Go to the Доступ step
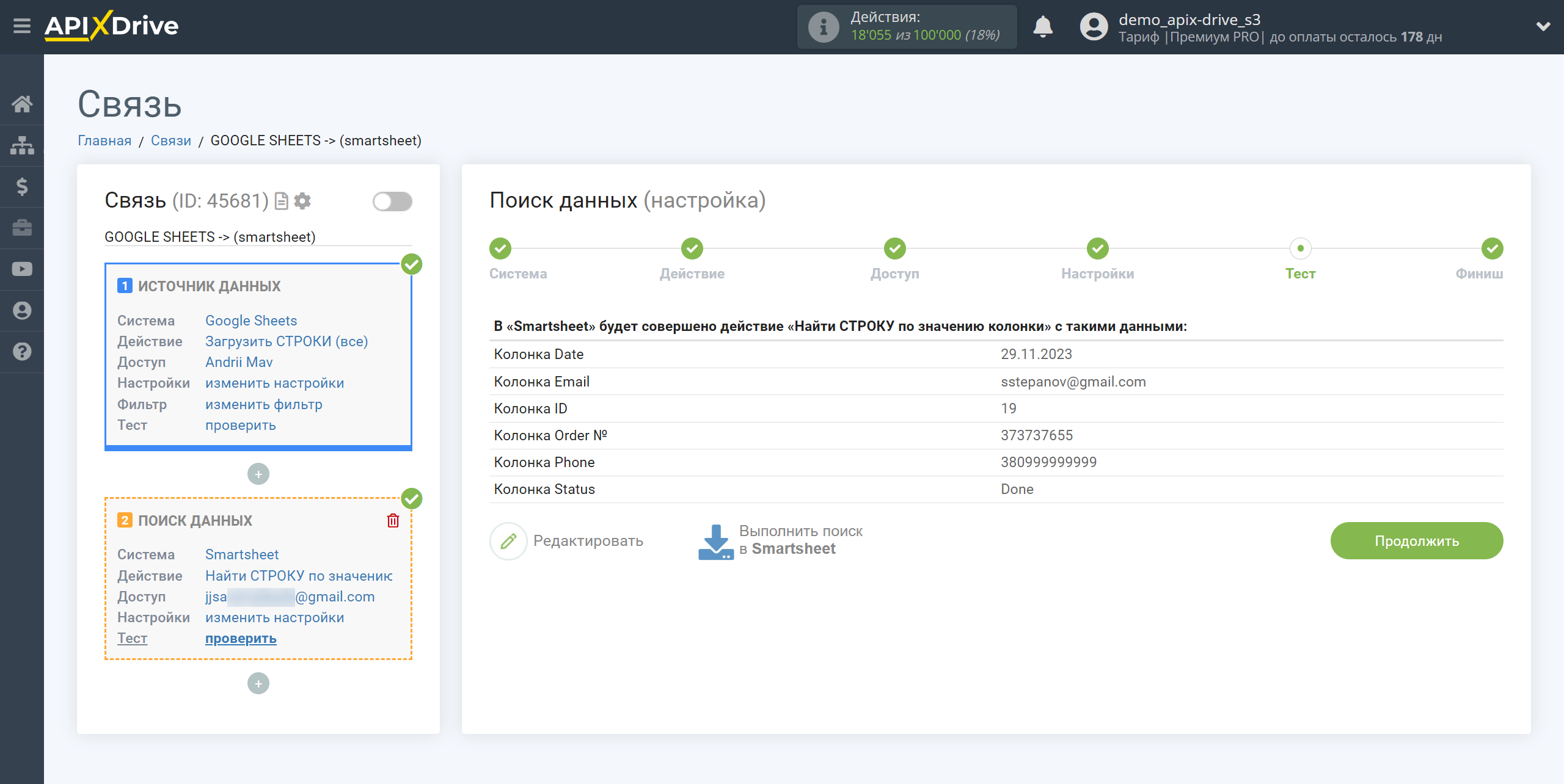This screenshot has width=1564, height=784. [895, 249]
